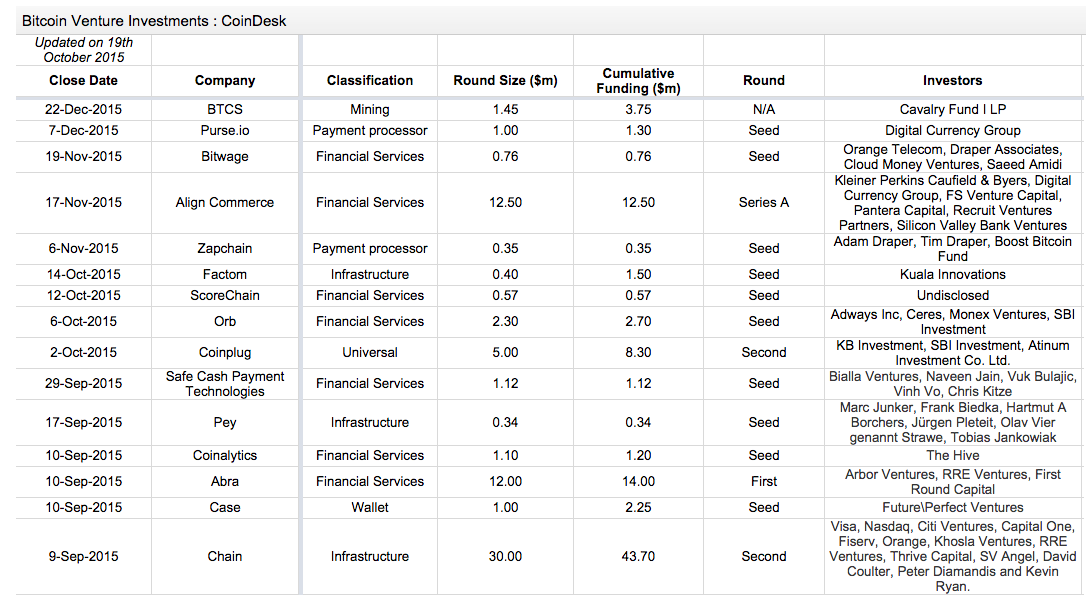Select the 'Bitwage' company cell
1086x595 pixels.
click(x=225, y=157)
